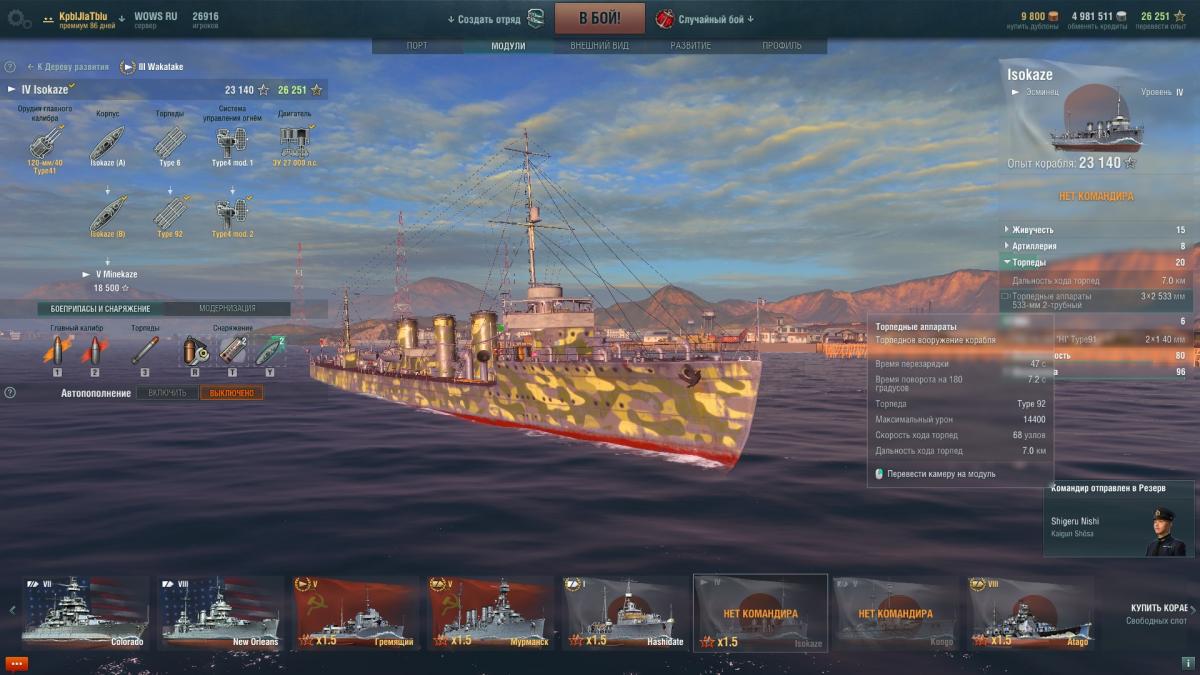Tick the Торпедные аппараты checkbox

(x=1005, y=296)
